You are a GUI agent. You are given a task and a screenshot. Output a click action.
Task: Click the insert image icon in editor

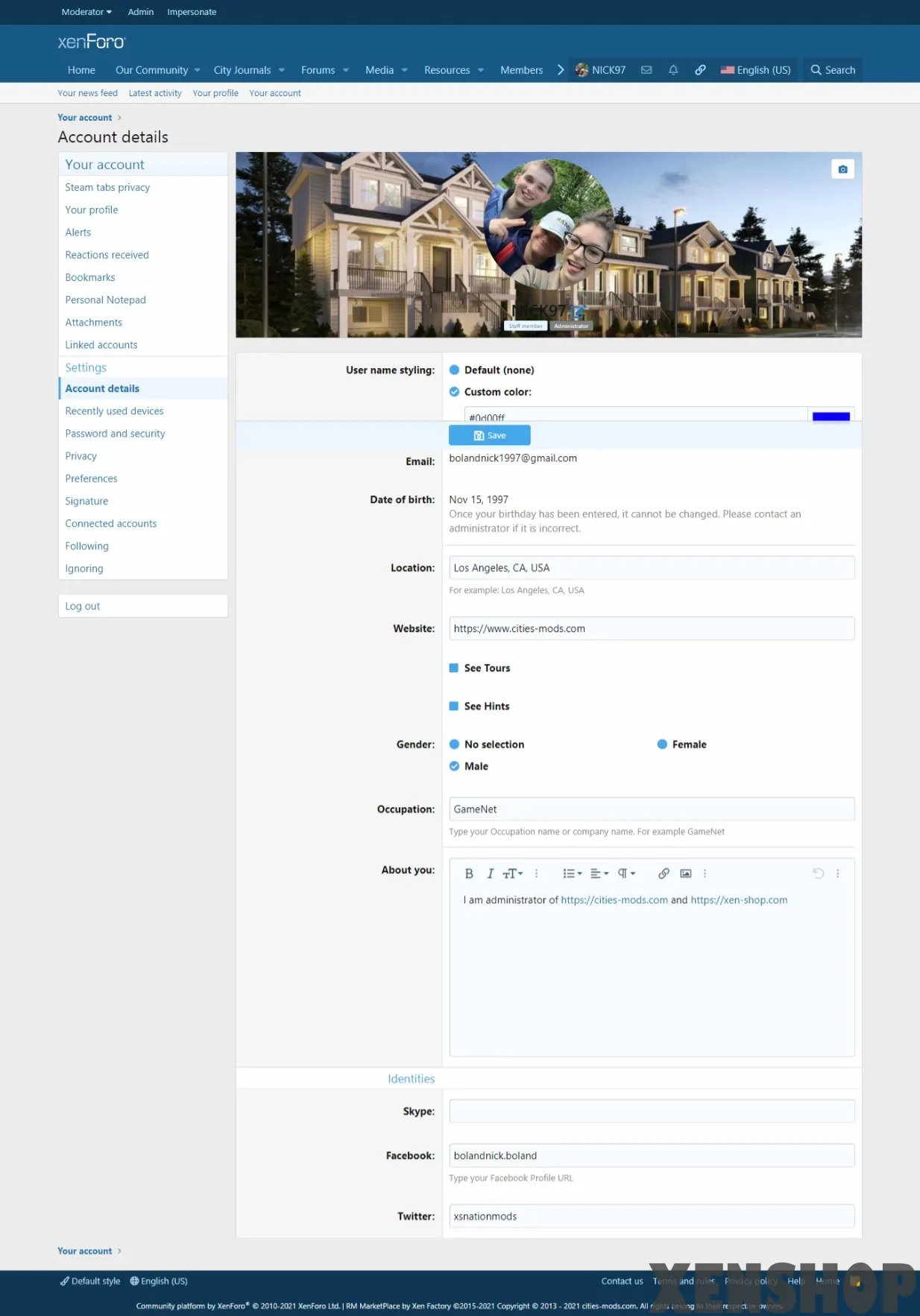pos(686,873)
